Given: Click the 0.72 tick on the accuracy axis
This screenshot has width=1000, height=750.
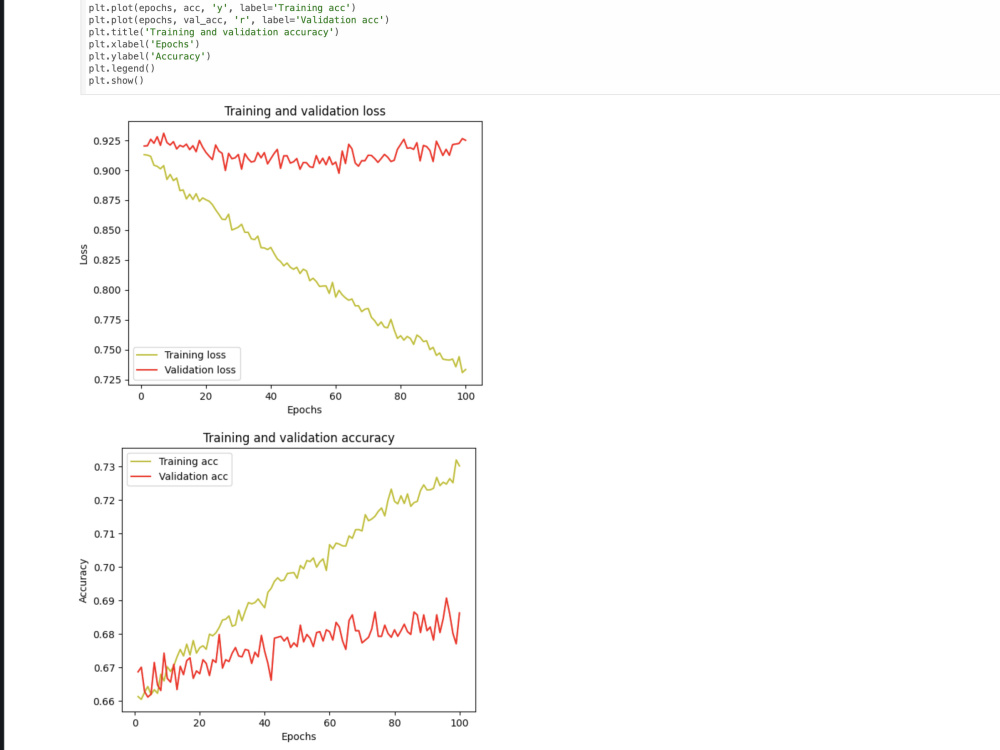Looking at the screenshot, I should [105, 501].
